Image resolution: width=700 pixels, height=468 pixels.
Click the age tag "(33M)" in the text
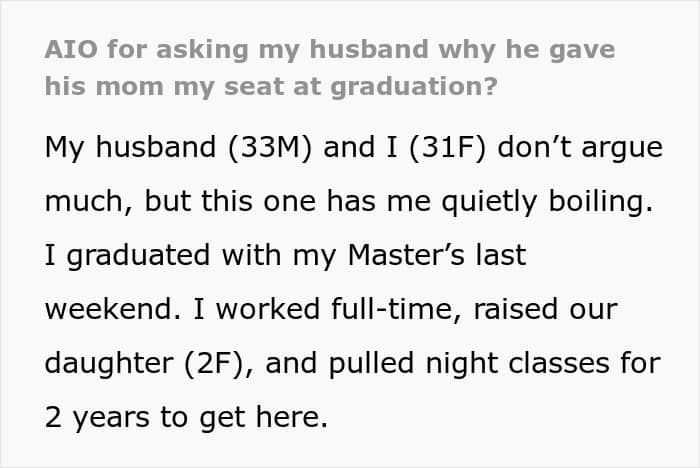270,147
